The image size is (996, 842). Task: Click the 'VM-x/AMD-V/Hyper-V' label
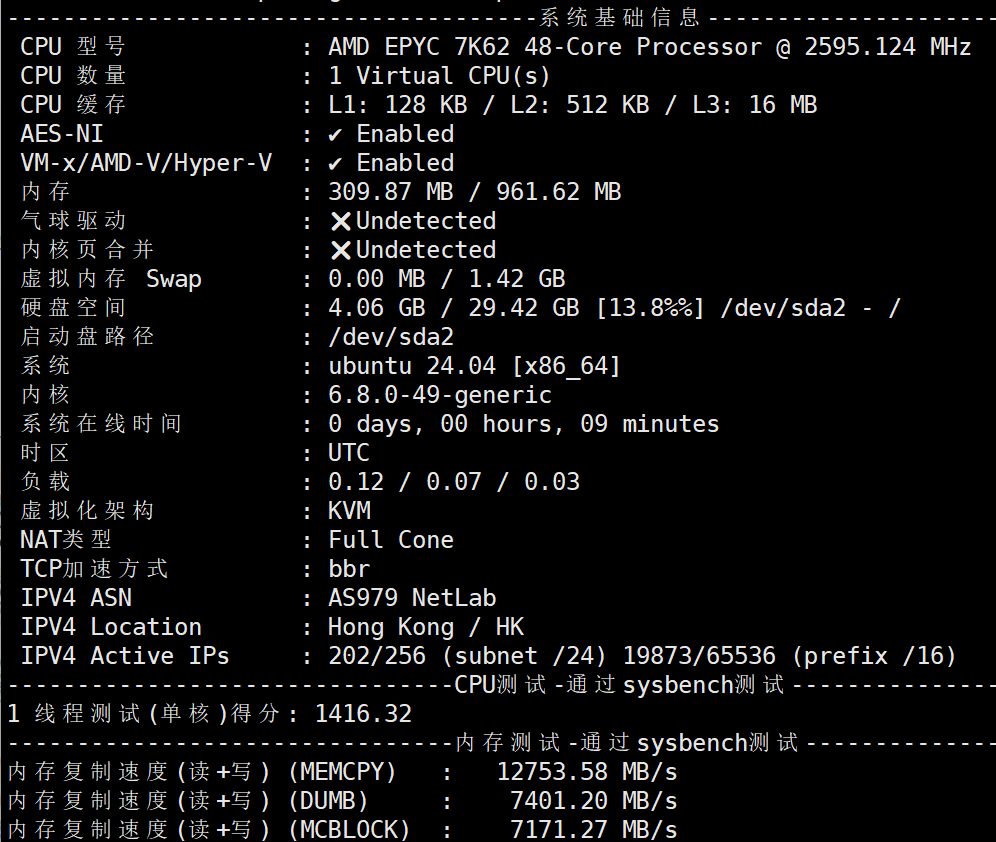pos(146,163)
